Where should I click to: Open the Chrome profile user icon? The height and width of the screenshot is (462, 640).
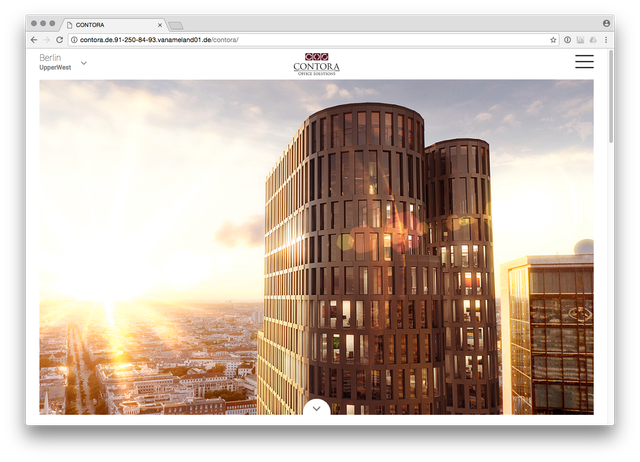point(606,22)
